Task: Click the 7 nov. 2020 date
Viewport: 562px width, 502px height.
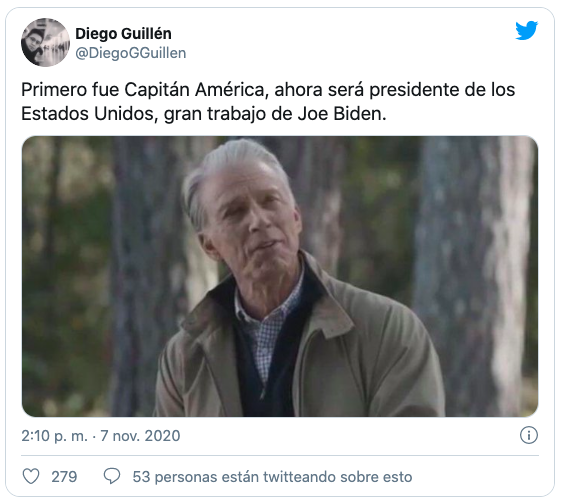Action: tap(140, 436)
